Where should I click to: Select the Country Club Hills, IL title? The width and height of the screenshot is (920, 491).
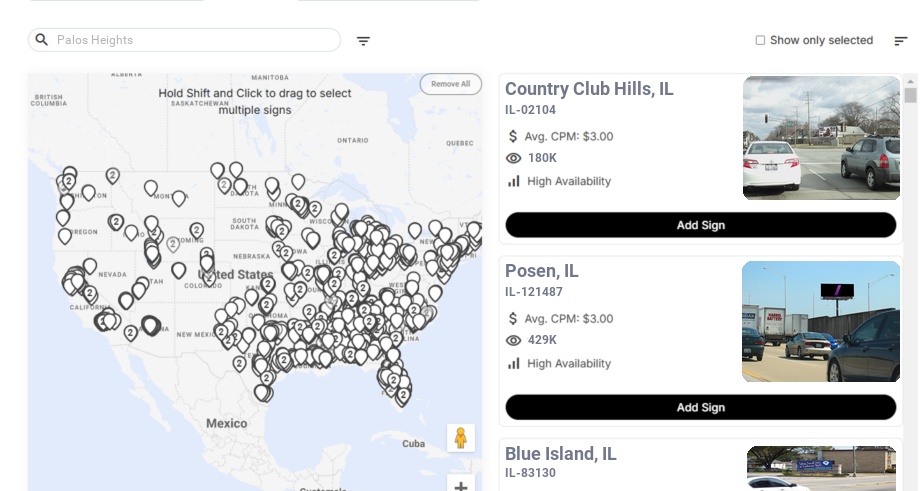[589, 89]
